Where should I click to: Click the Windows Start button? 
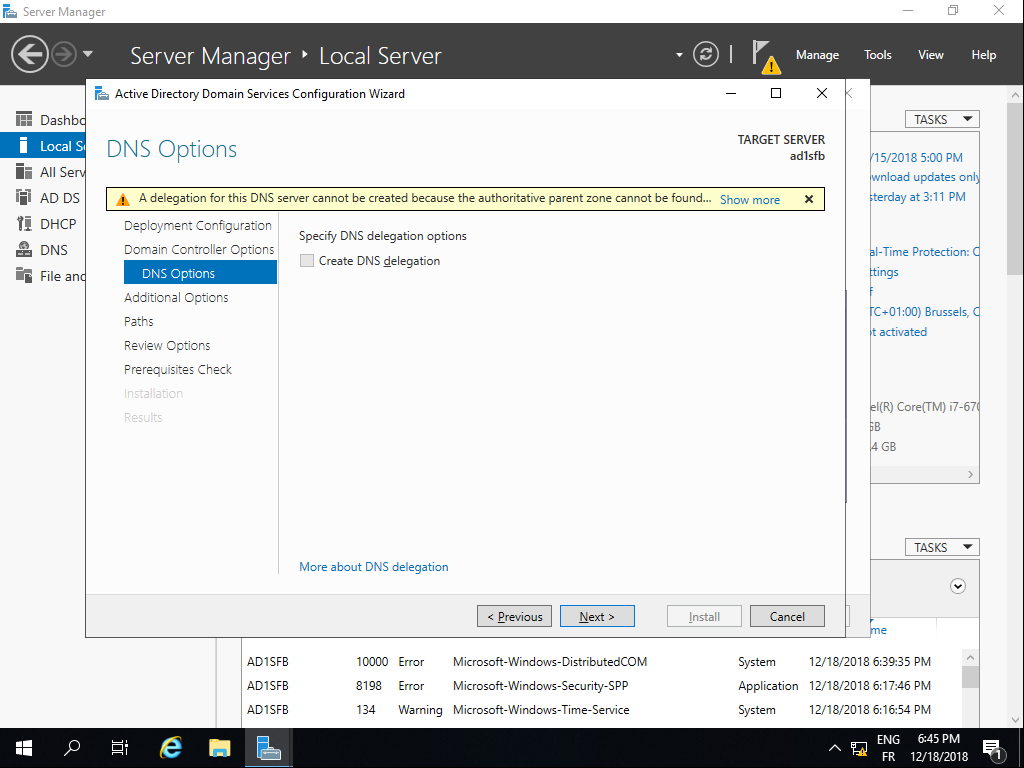[24, 747]
